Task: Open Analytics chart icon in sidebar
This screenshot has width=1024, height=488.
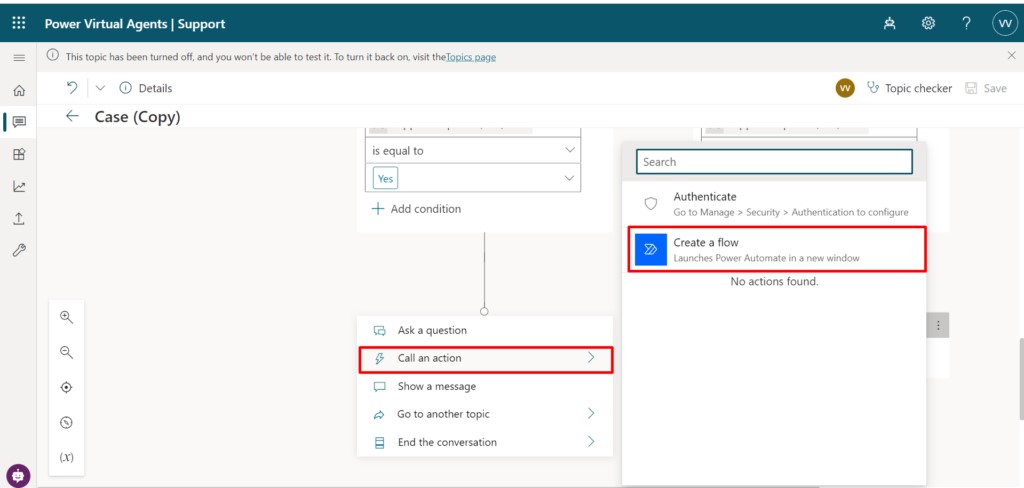Action: [x=19, y=186]
